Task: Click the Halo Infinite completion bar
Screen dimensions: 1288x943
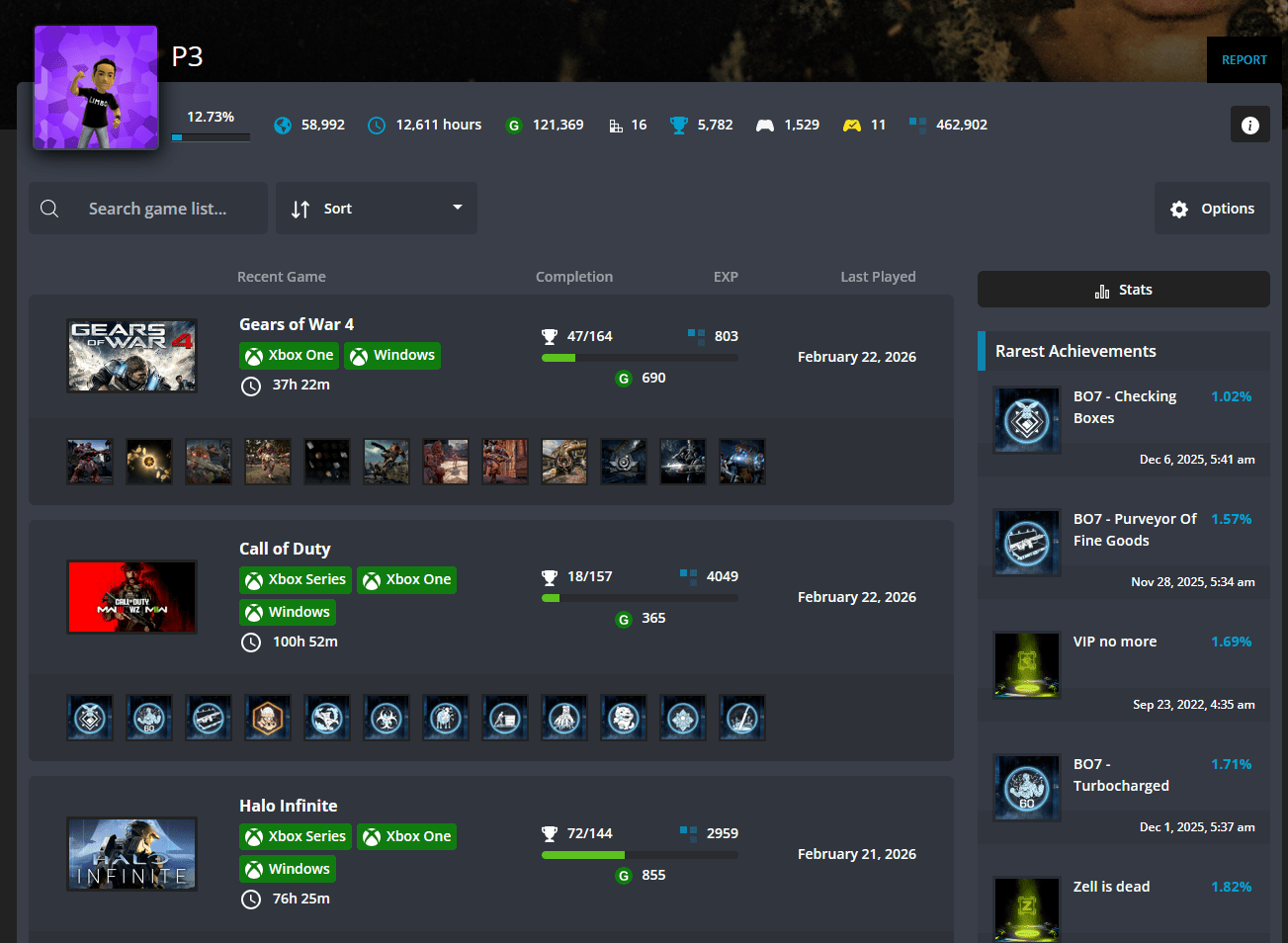Action: [640, 855]
